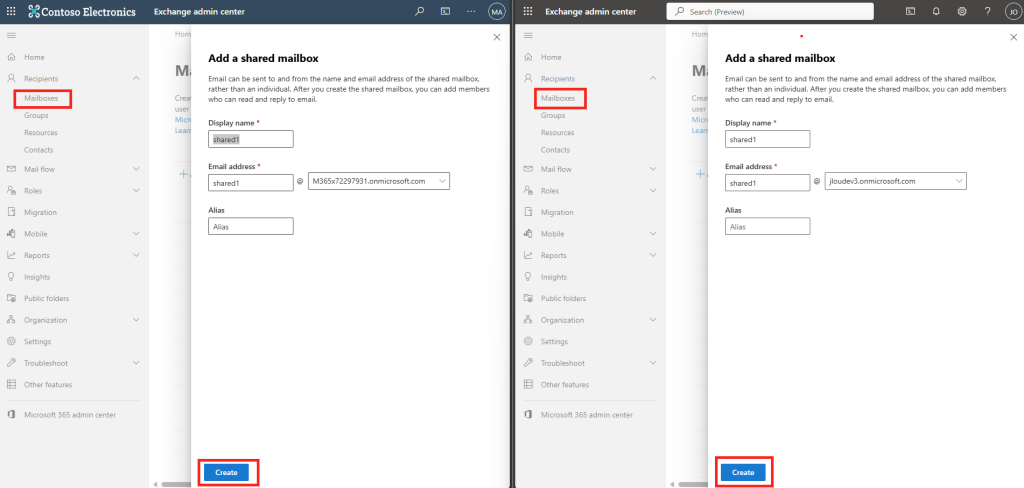Viewport: 1024px width, 488px height.
Task: Select Resources in left window sidebar
Action: tap(41, 133)
